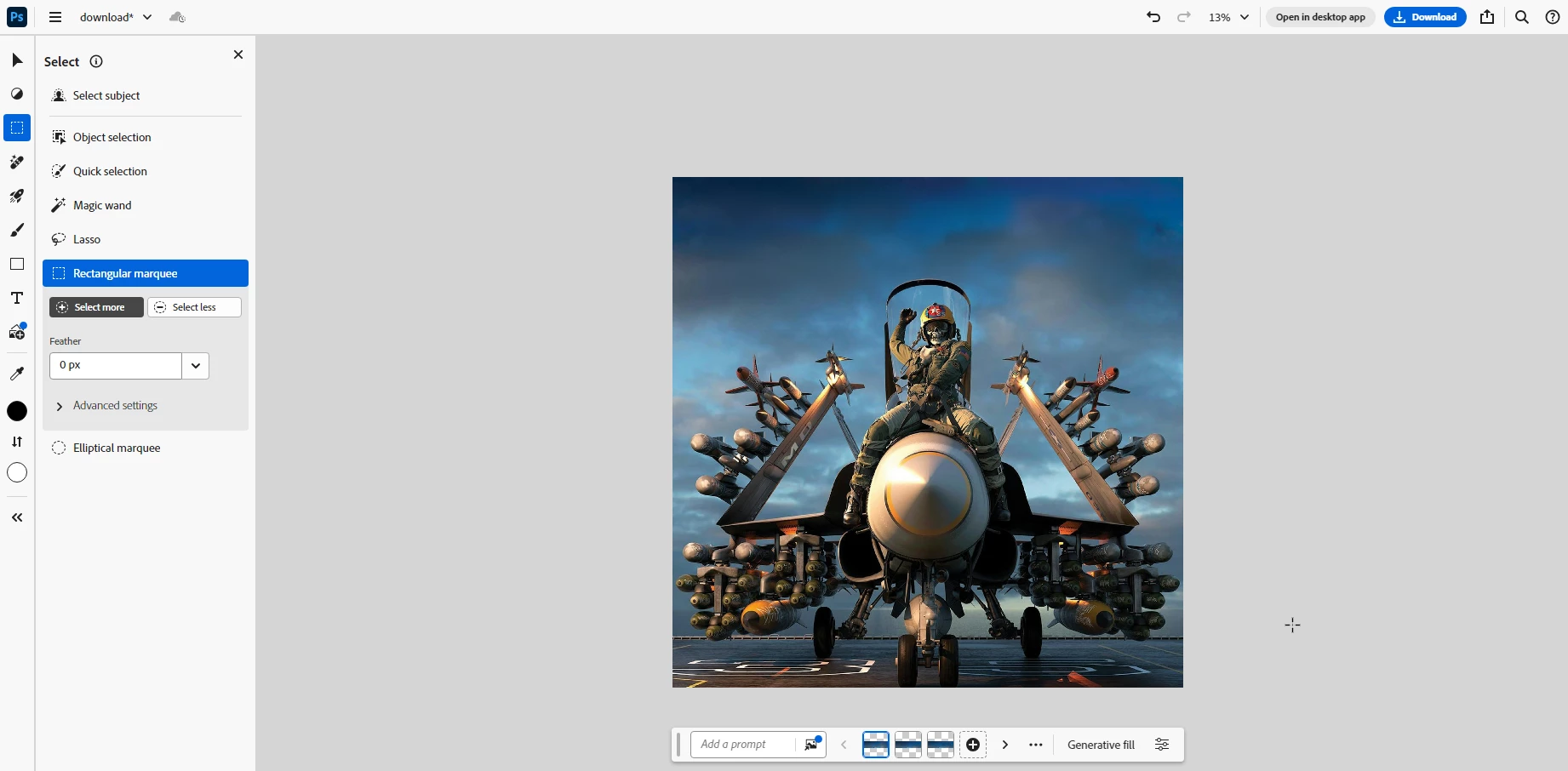Click the Generative fill button
The width and height of the screenshot is (1568, 771).
[1102, 745]
